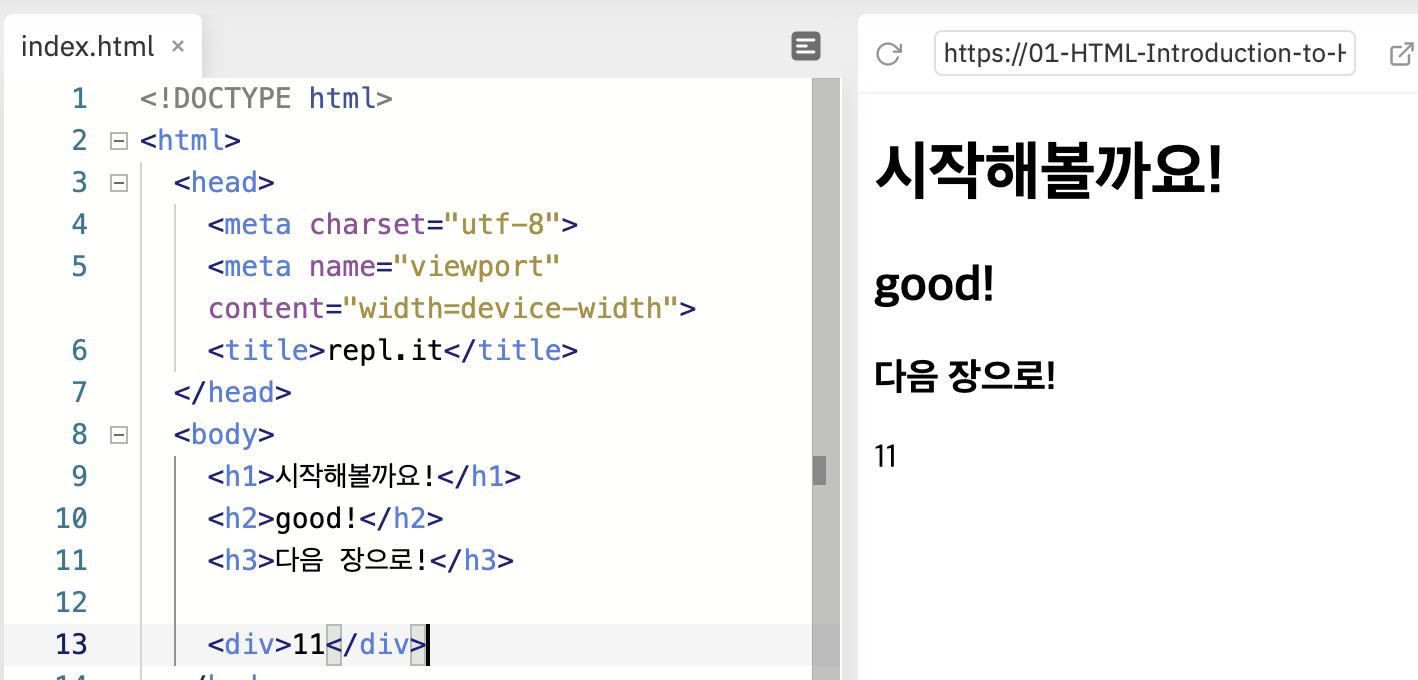This screenshot has height=680, width=1418.
Task: Collapse the head section fold marker
Action: 118,182
